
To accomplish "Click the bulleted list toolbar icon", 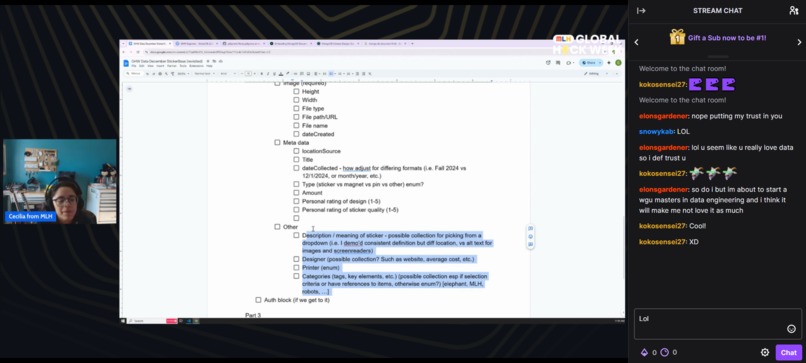I will (x=340, y=74).
